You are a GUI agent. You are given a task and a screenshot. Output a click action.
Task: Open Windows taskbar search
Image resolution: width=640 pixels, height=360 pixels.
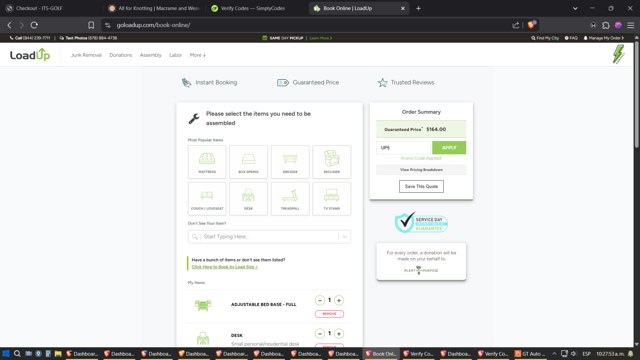coord(17,353)
